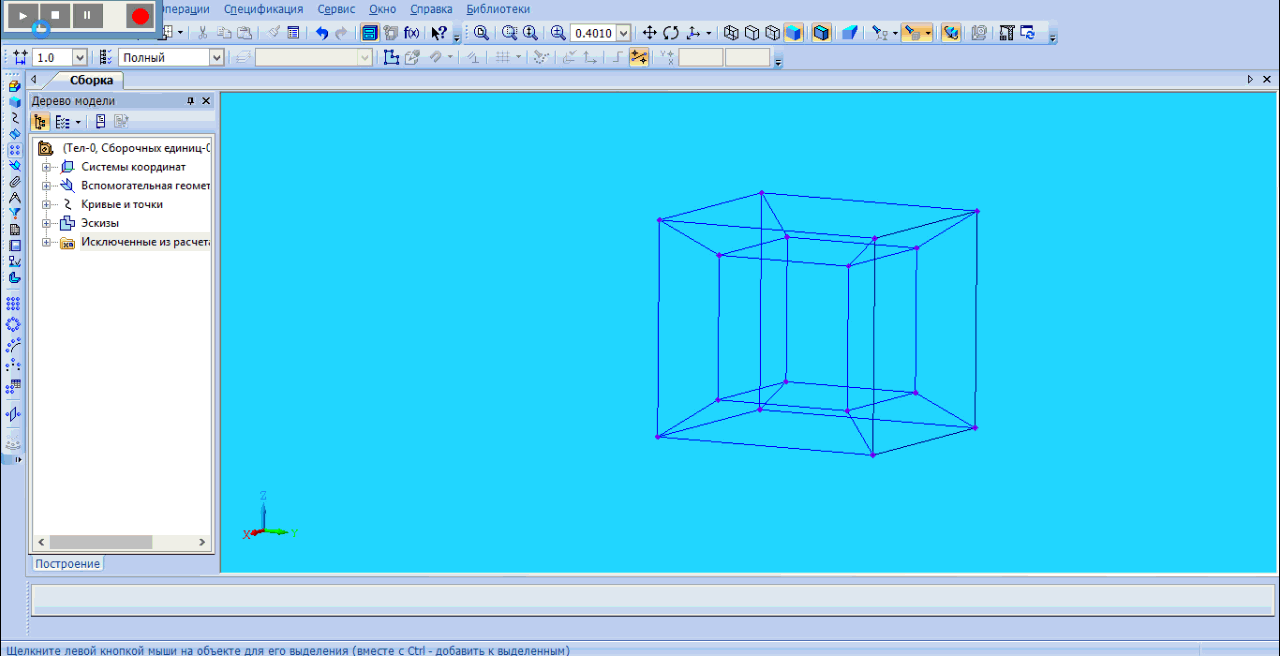Start playback in the recorder overlay
This screenshot has width=1280, height=656.
click(24, 15)
